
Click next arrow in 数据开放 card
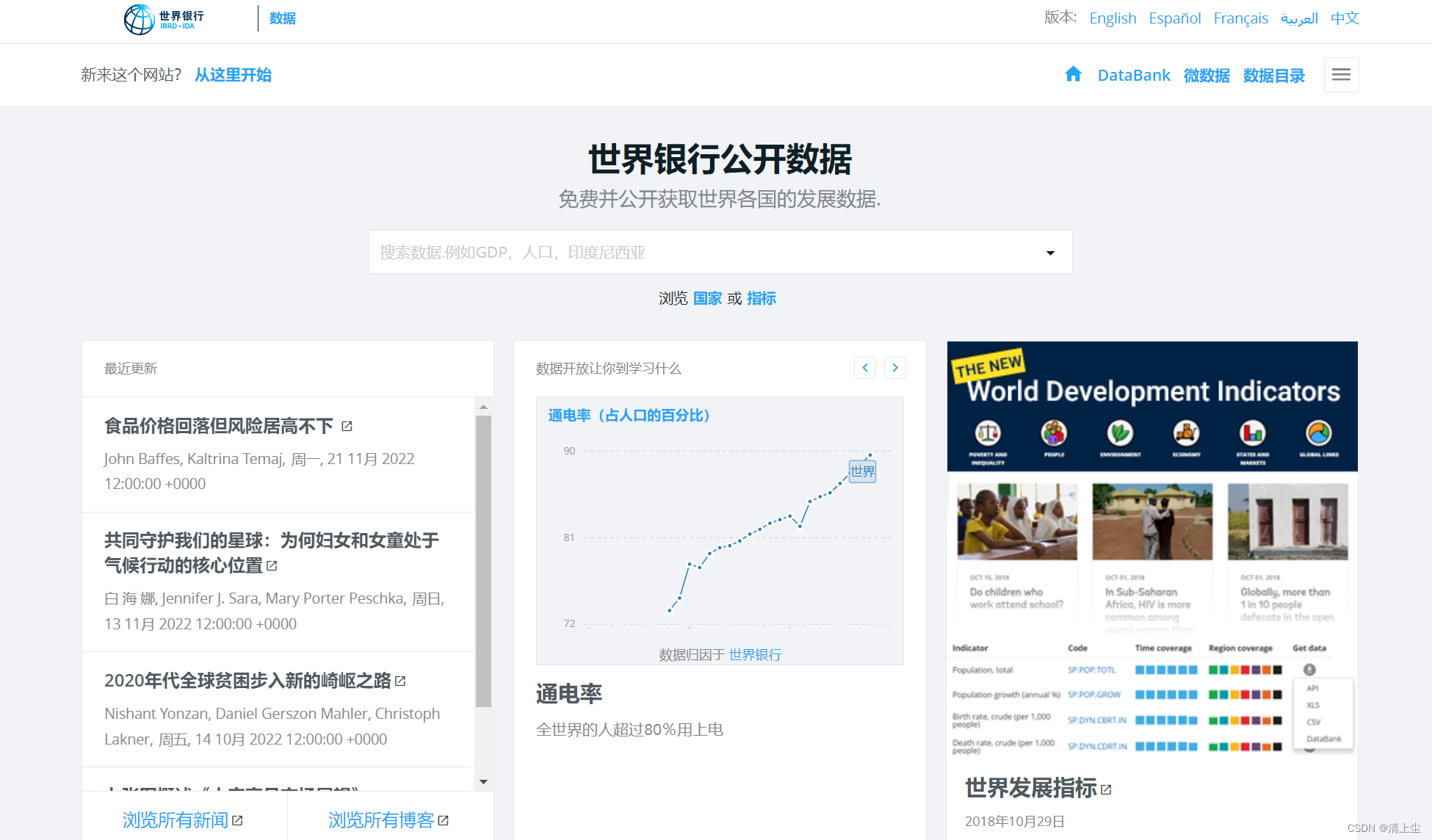pyautogui.click(x=895, y=368)
